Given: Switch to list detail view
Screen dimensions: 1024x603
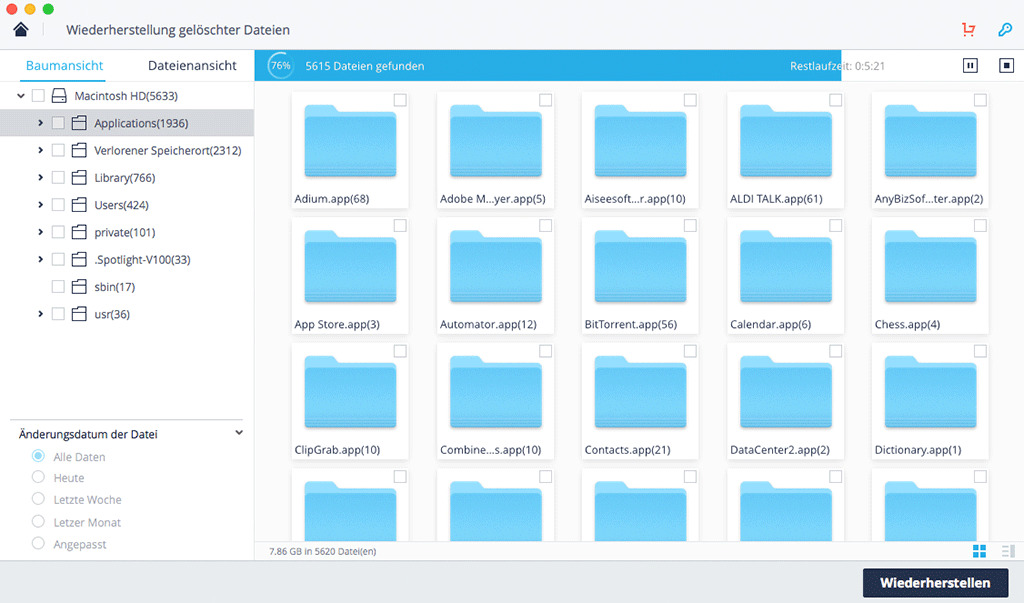Looking at the screenshot, I should point(1008,551).
